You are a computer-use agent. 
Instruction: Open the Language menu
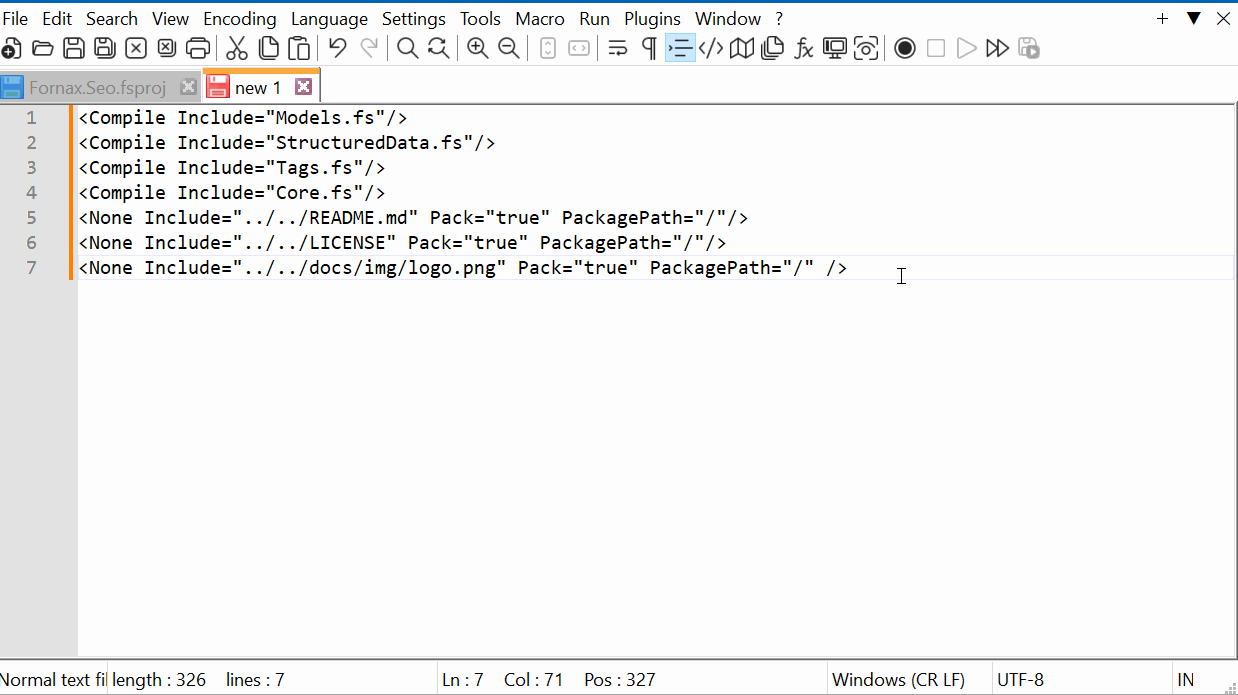329,18
